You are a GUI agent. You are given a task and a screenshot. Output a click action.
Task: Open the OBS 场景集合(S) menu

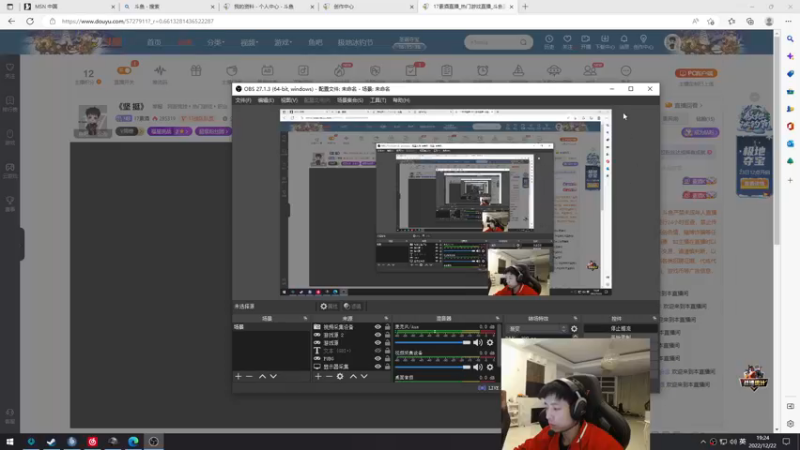click(x=350, y=101)
